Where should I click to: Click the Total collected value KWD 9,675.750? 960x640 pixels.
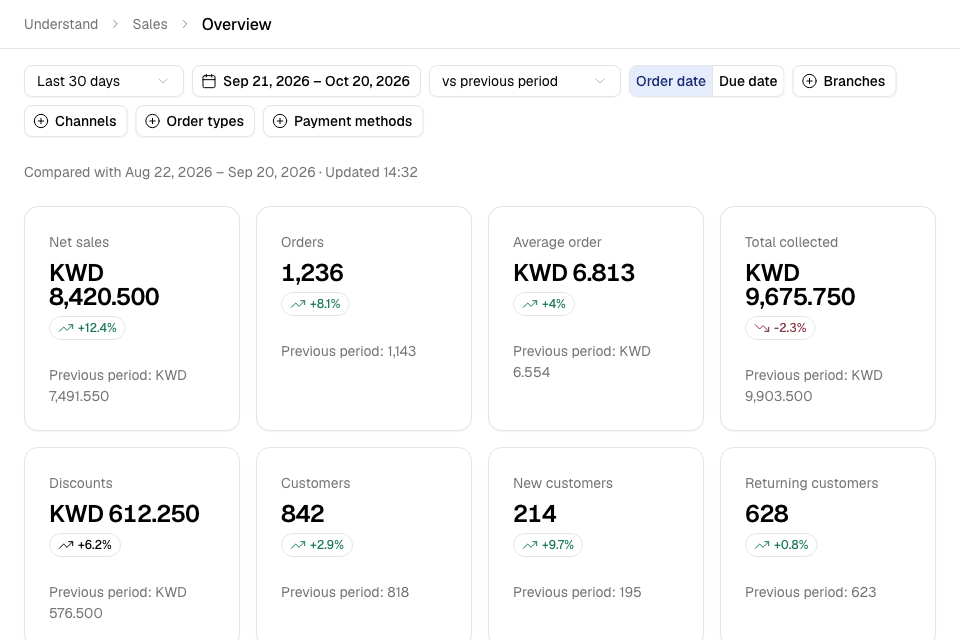pos(800,285)
